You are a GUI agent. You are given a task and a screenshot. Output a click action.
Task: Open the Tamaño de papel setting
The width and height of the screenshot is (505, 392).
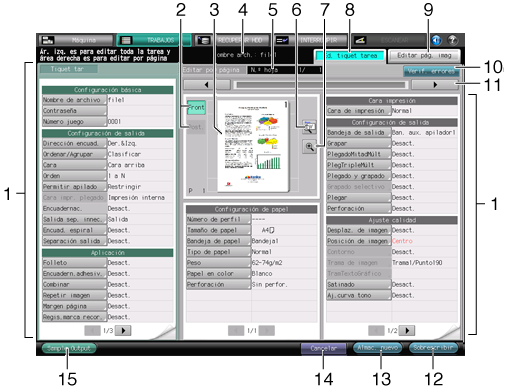(218, 230)
